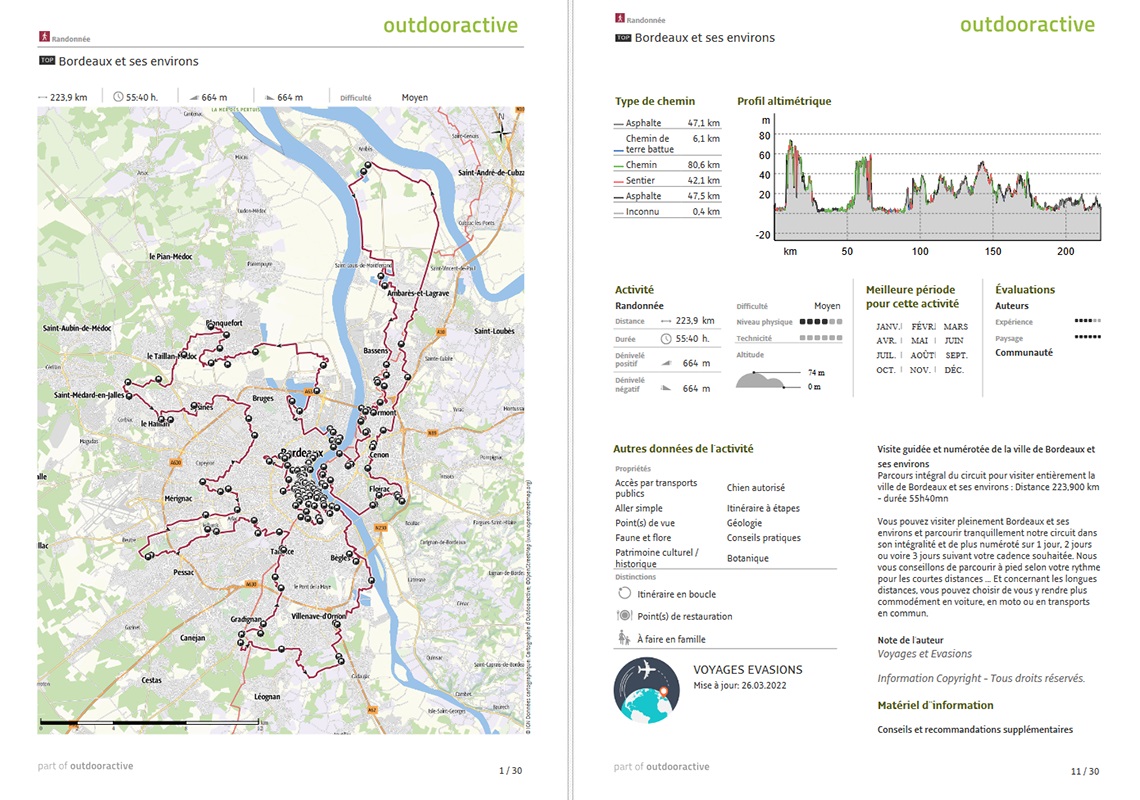
Task: Click the Asphalte 47,1 km legend entry
Action: coord(667,123)
